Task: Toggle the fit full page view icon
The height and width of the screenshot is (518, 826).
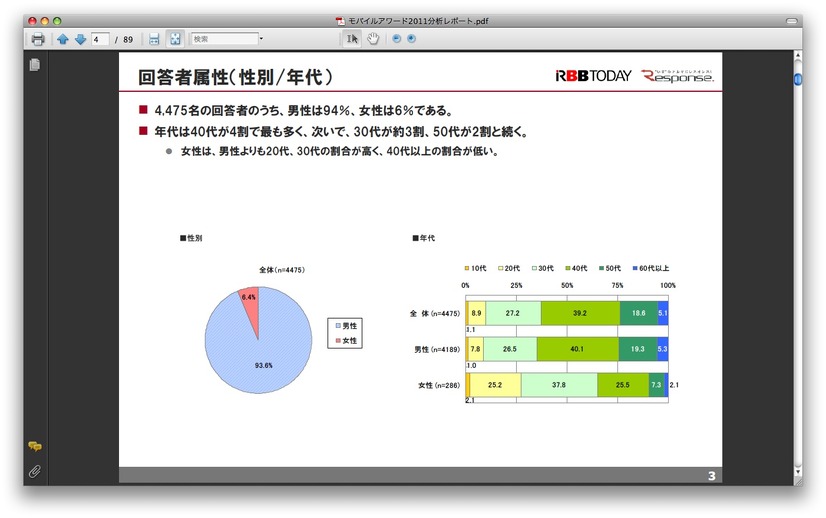Action: pos(175,39)
